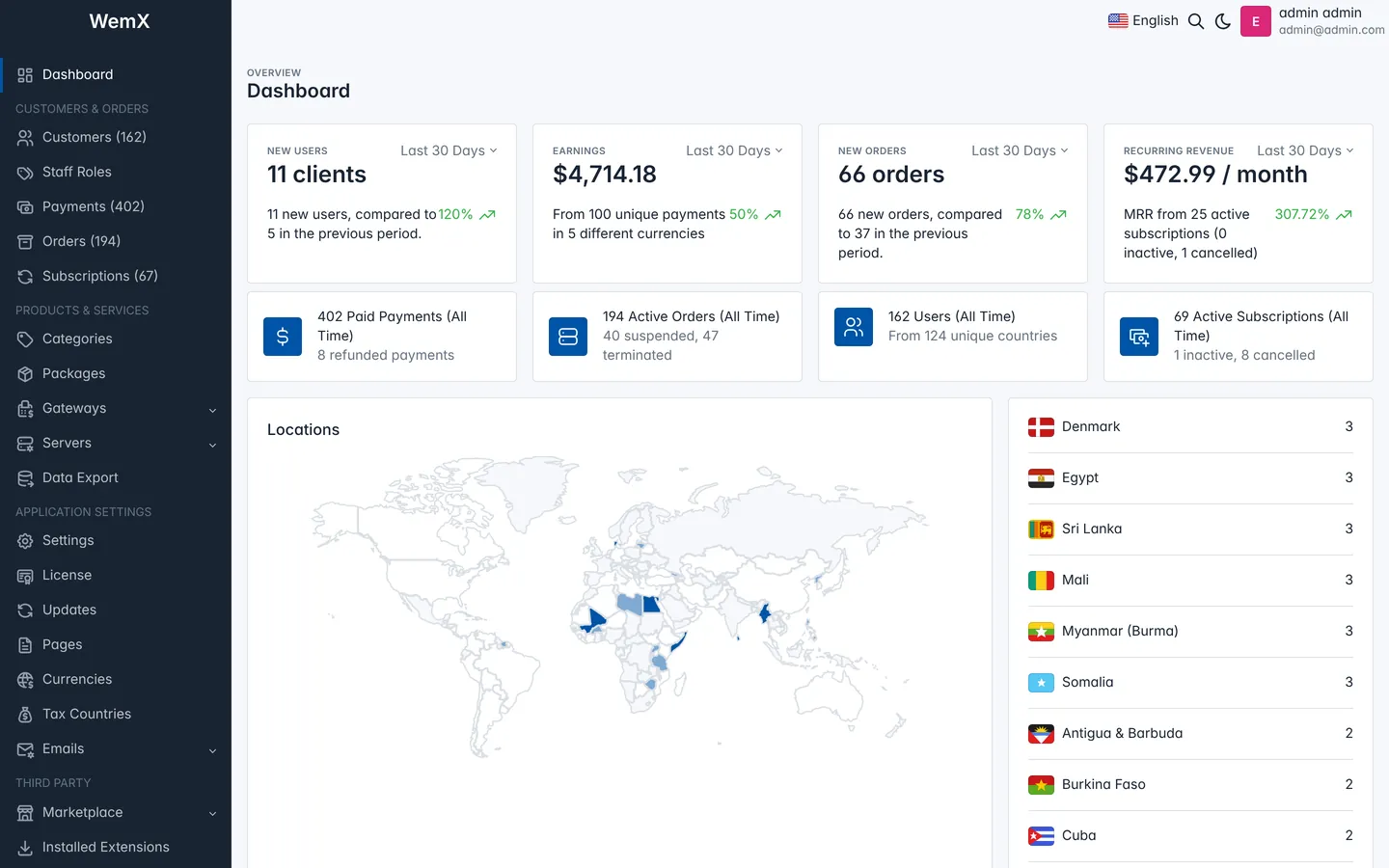This screenshot has height=868, width=1389.
Task: Click the Settings gear icon
Action: (x=25, y=541)
